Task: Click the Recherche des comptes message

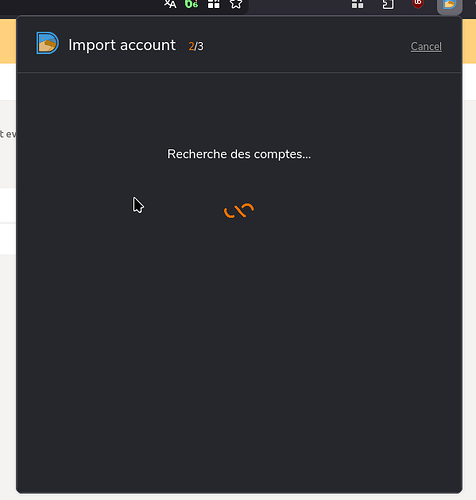Action: click(x=239, y=154)
